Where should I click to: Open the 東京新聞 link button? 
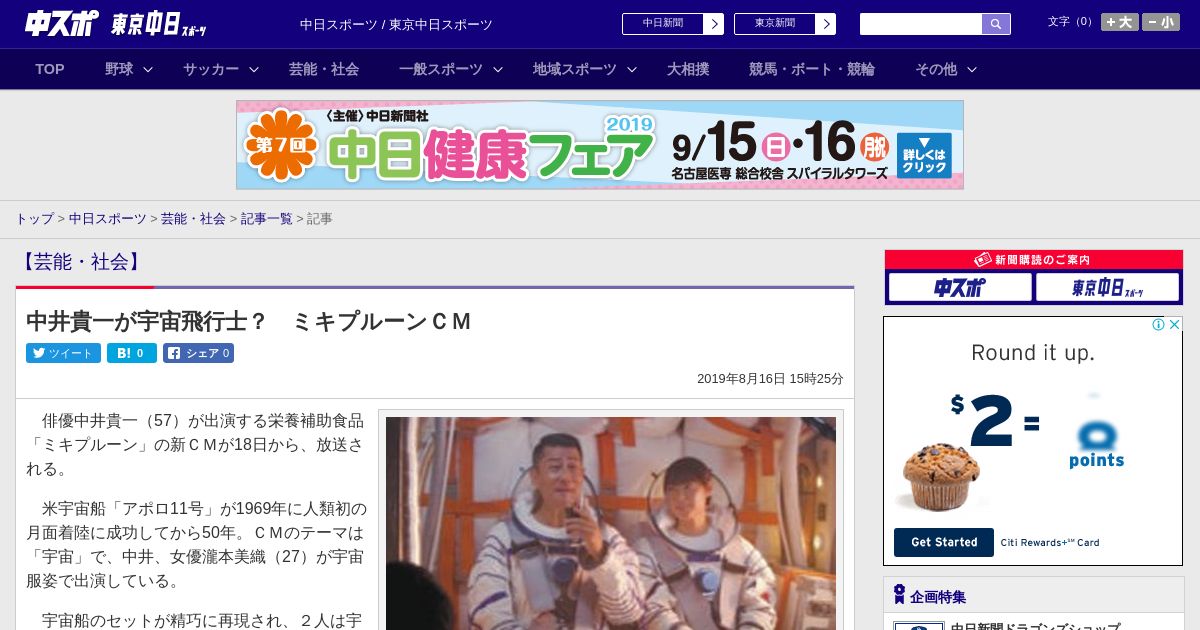pyautogui.click(x=774, y=24)
